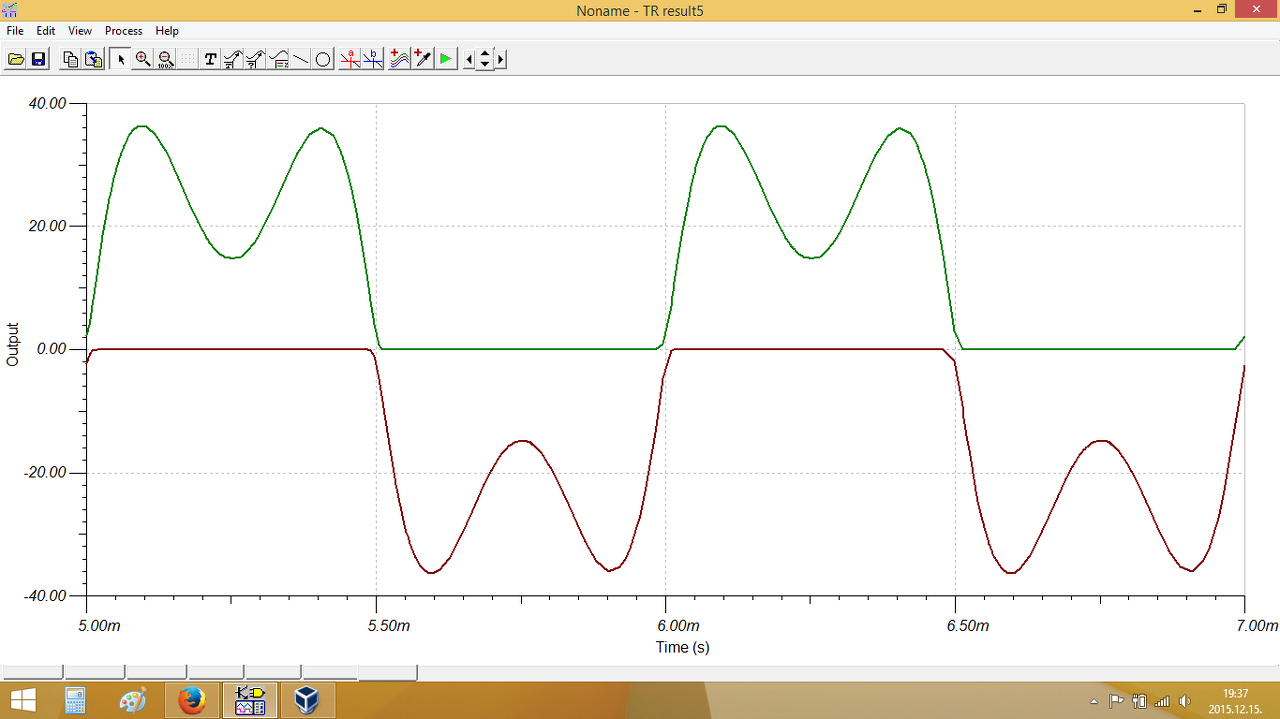
Task: Add auto label to curve tool
Action: tap(232, 59)
